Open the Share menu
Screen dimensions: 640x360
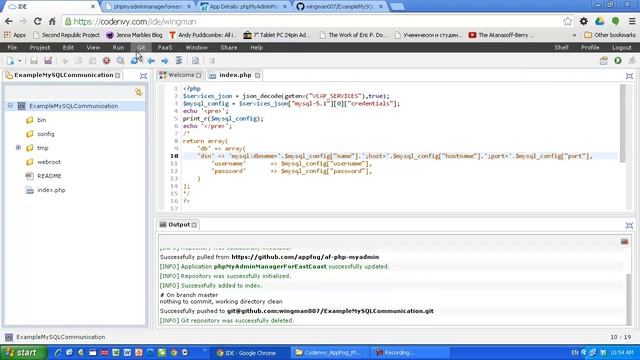229,47
